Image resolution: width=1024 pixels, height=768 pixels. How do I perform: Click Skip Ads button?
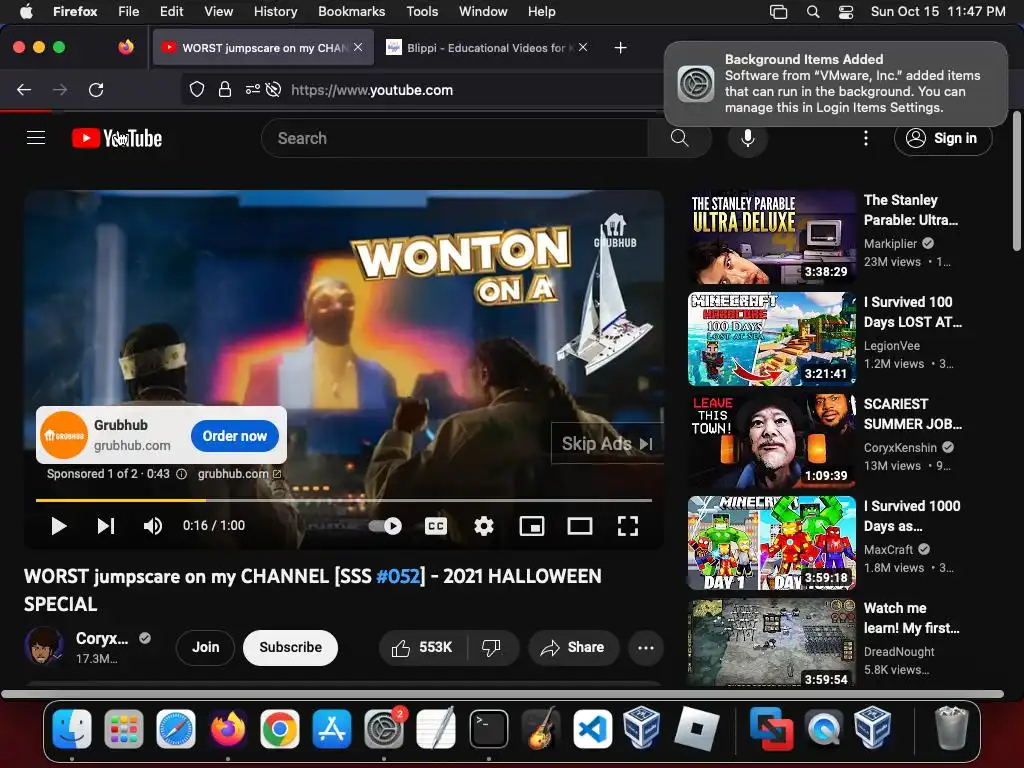click(x=607, y=444)
